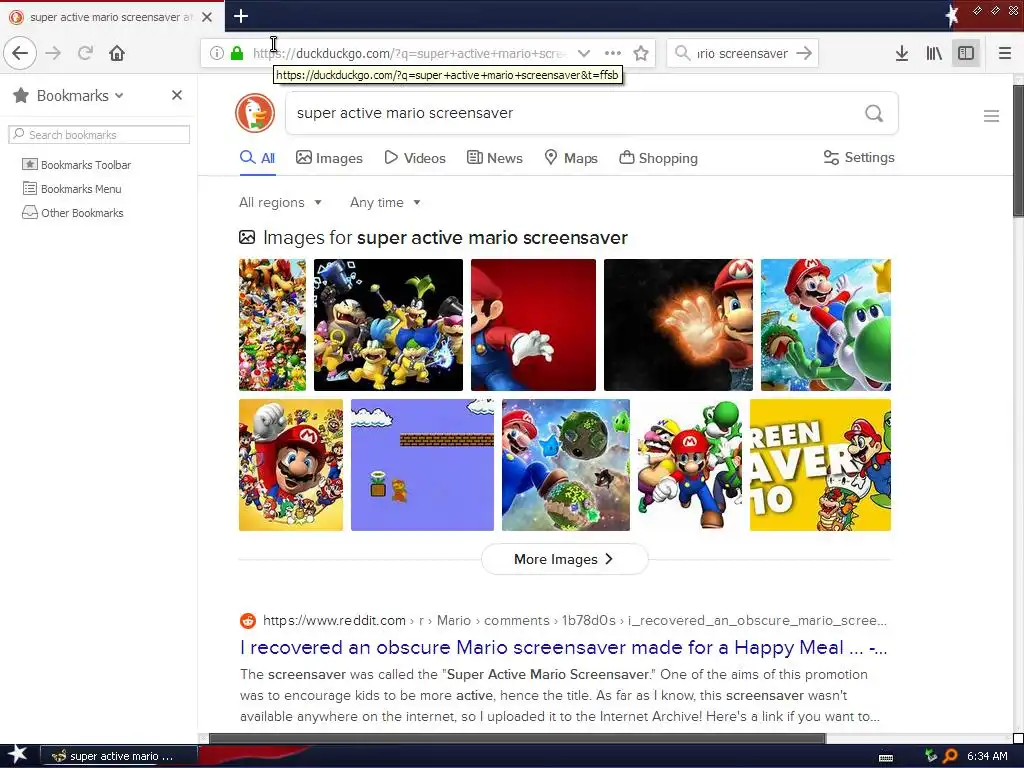Screen dimensions: 1024x768
Task: Open the taskbar start star icon
Action: point(18,755)
